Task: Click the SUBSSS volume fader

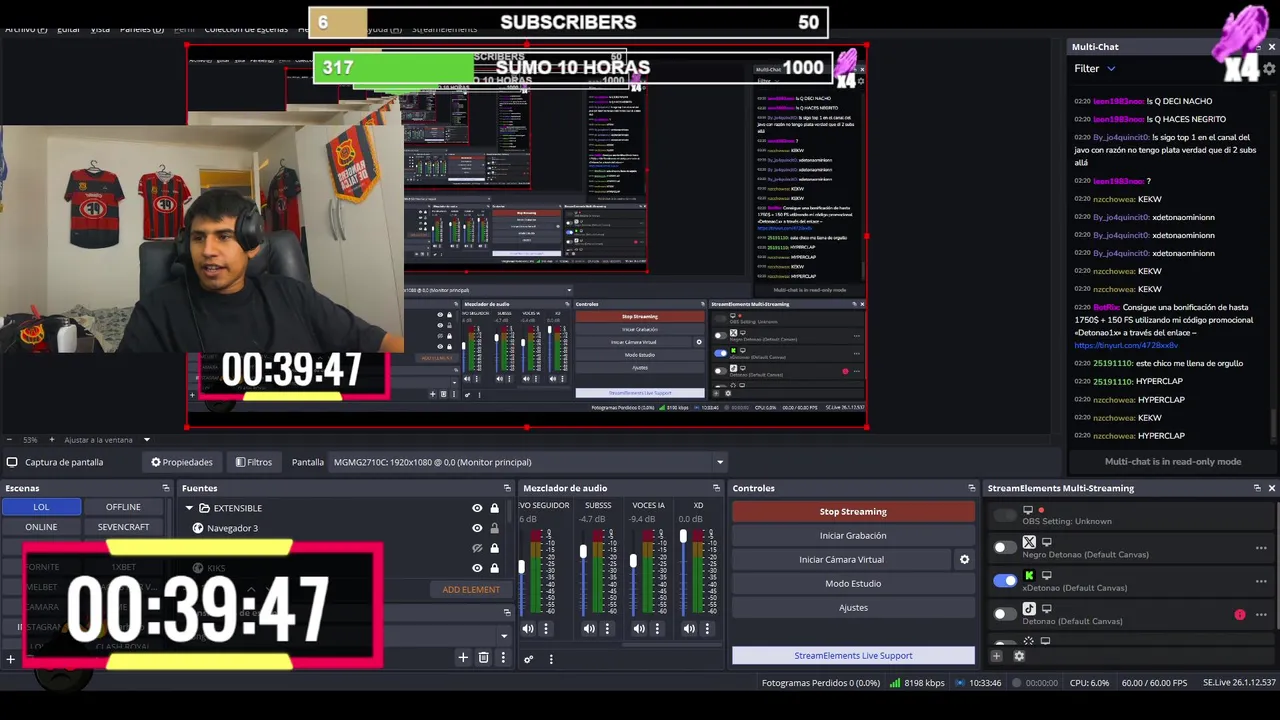Action: pyautogui.click(x=583, y=552)
